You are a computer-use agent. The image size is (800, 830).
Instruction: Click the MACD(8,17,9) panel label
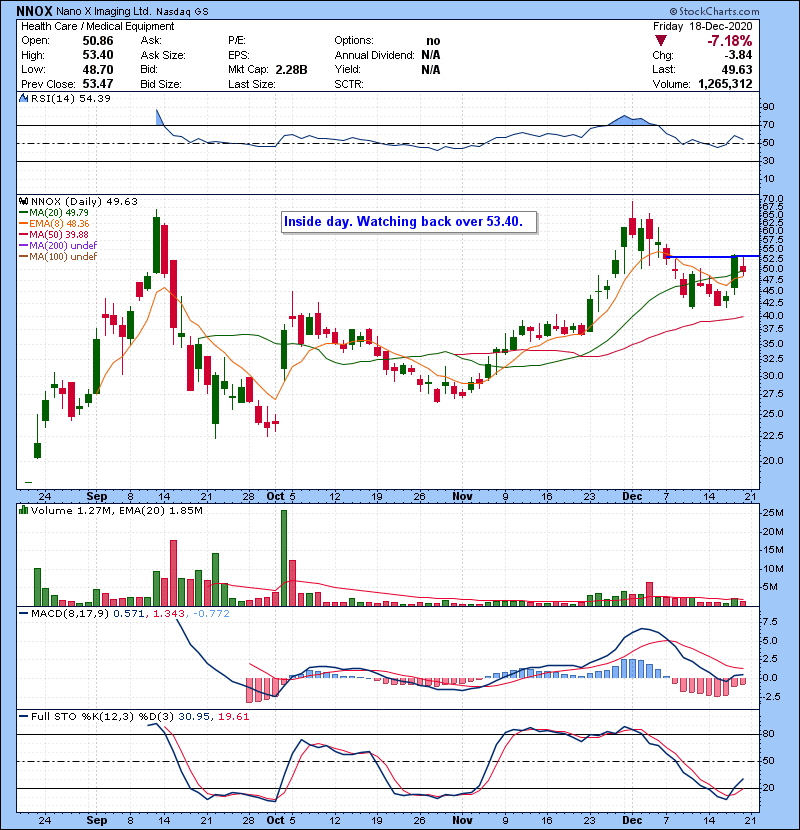(x=70, y=614)
